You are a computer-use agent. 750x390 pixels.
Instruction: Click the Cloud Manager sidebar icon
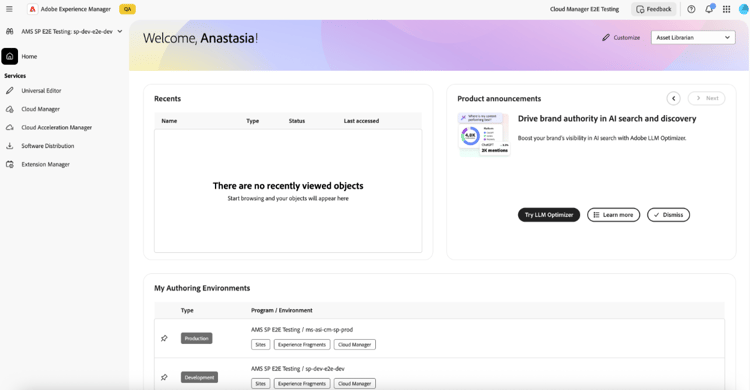pos(10,109)
